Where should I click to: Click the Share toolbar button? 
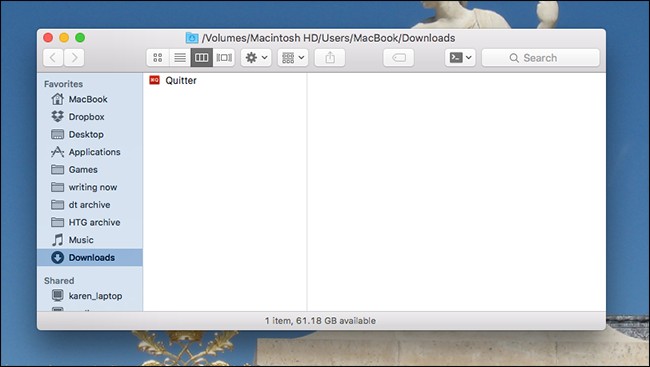pyautogui.click(x=330, y=58)
